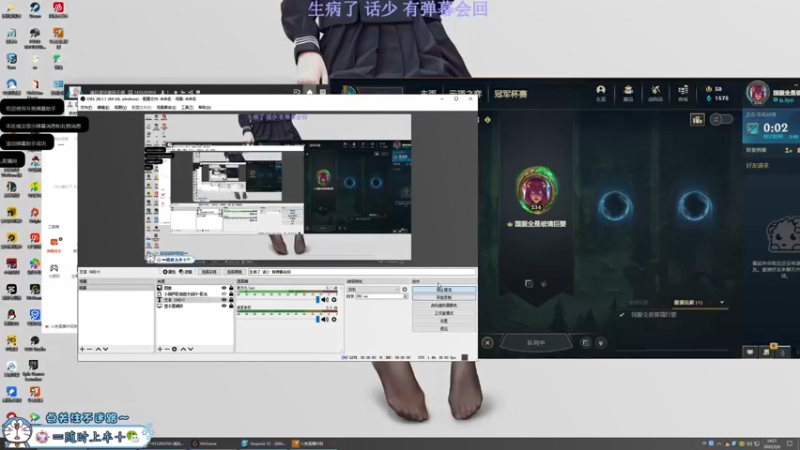Viewport: 800px width, 450px height.
Task: Click Select Font button in source toolbar
Action: click(209, 272)
